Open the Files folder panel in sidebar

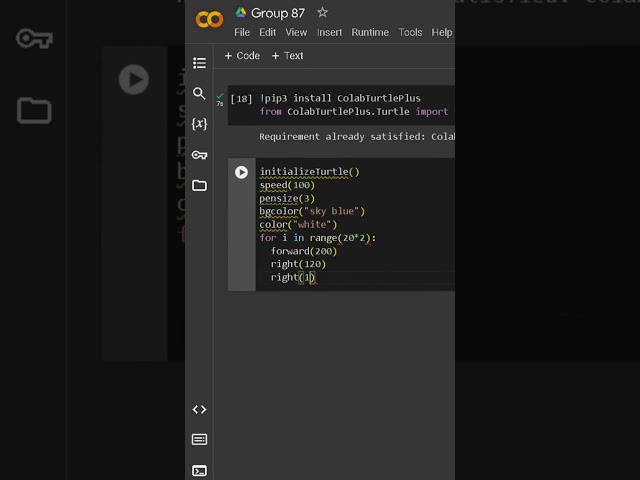pyautogui.click(x=199, y=185)
